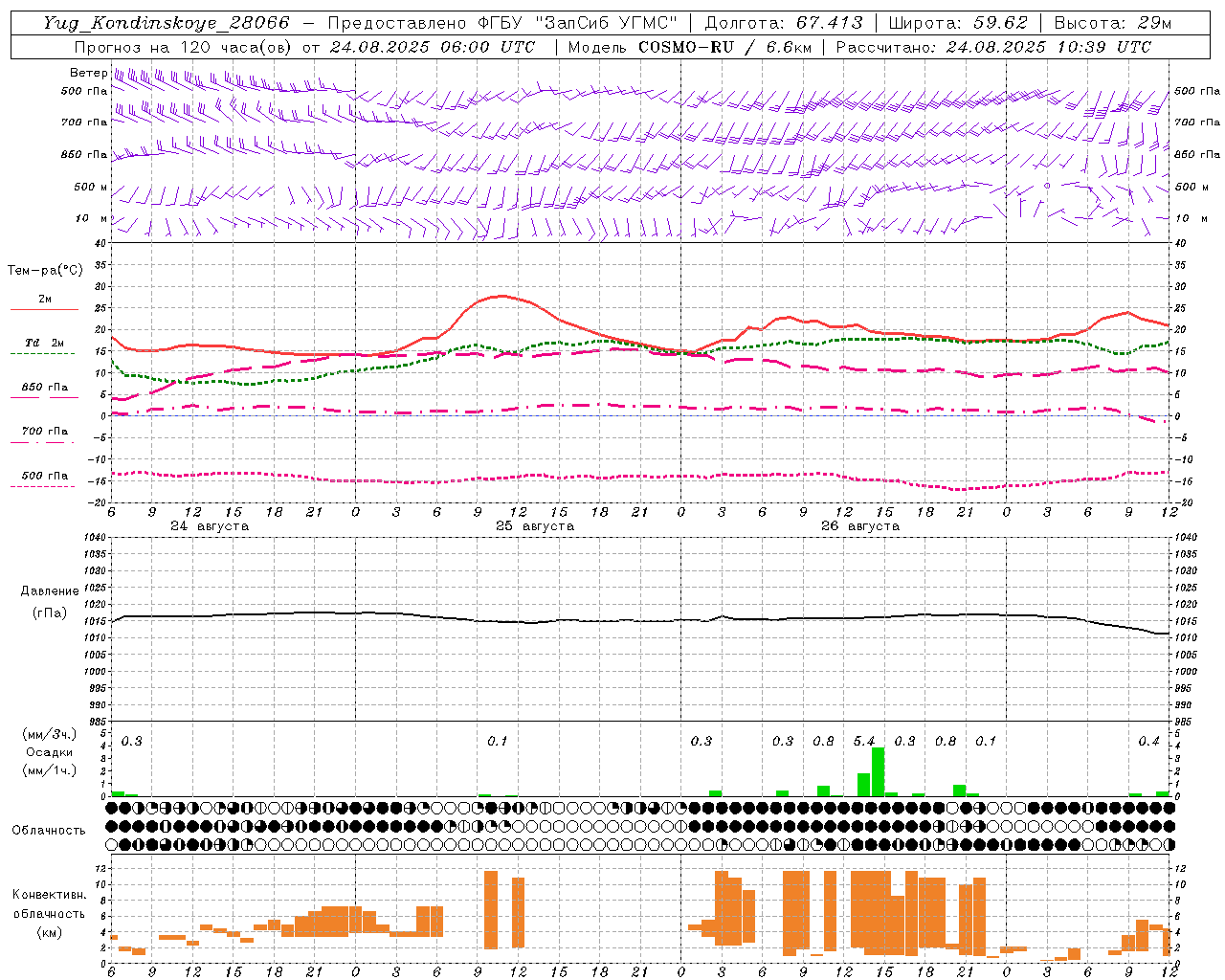
Task: Click the 26 августа date label
Action: tap(860, 526)
